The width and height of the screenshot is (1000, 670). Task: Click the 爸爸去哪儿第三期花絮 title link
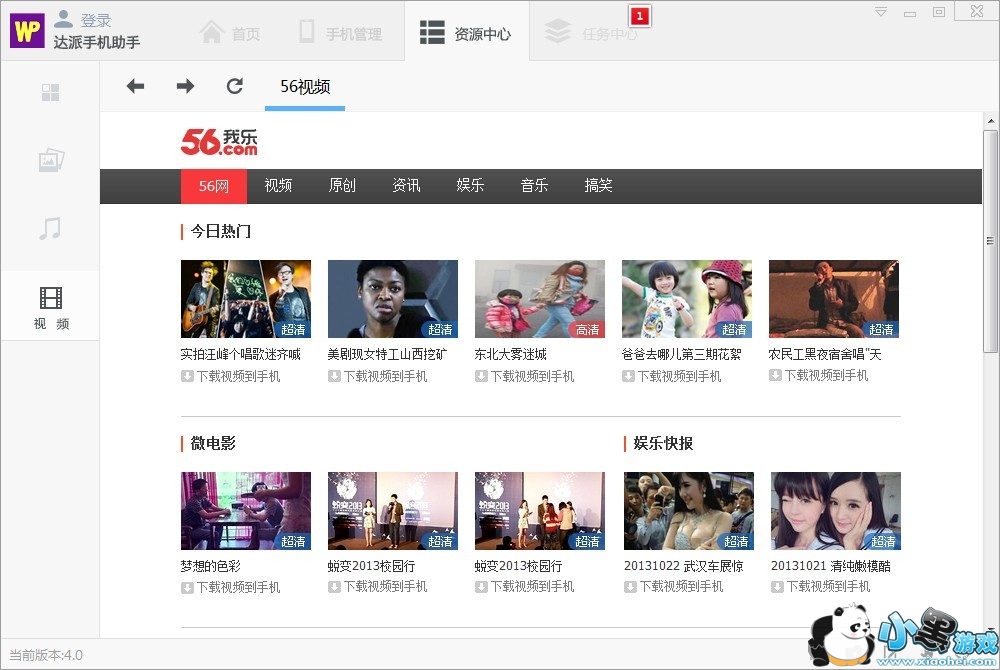pos(682,354)
